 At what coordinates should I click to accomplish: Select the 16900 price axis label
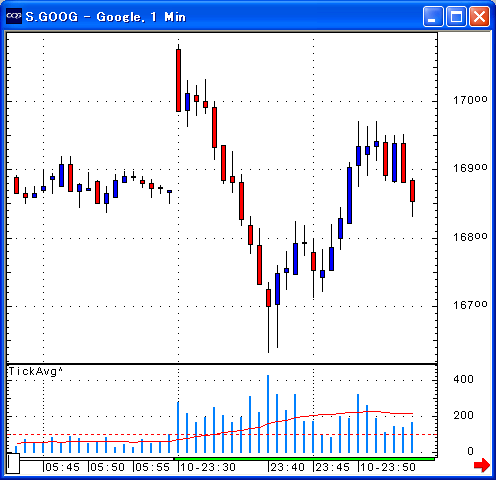tap(470, 168)
